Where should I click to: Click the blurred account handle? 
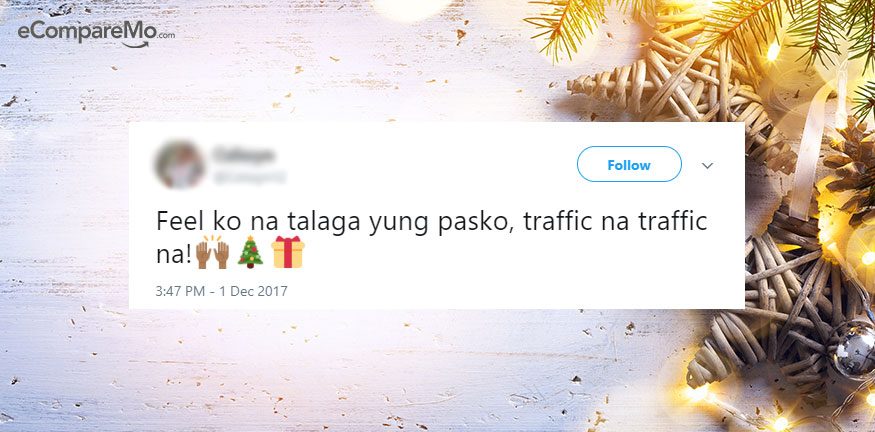249,178
